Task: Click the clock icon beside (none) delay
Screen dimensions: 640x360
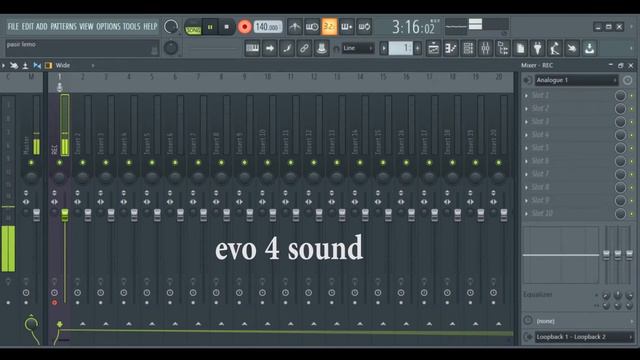Action: [x=528, y=321]
